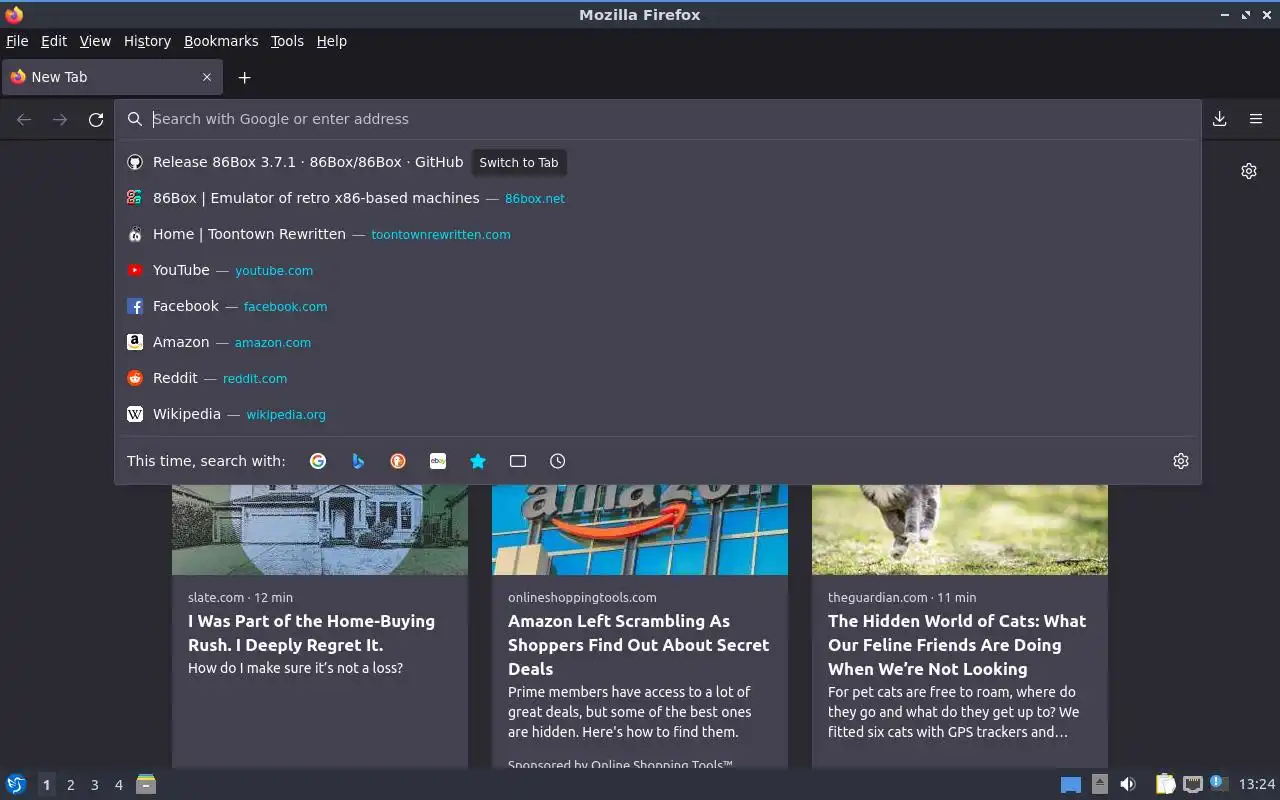The image size is (1280, 800).
Task: Open the Bookmarks menu
Action: pos(221,41)
